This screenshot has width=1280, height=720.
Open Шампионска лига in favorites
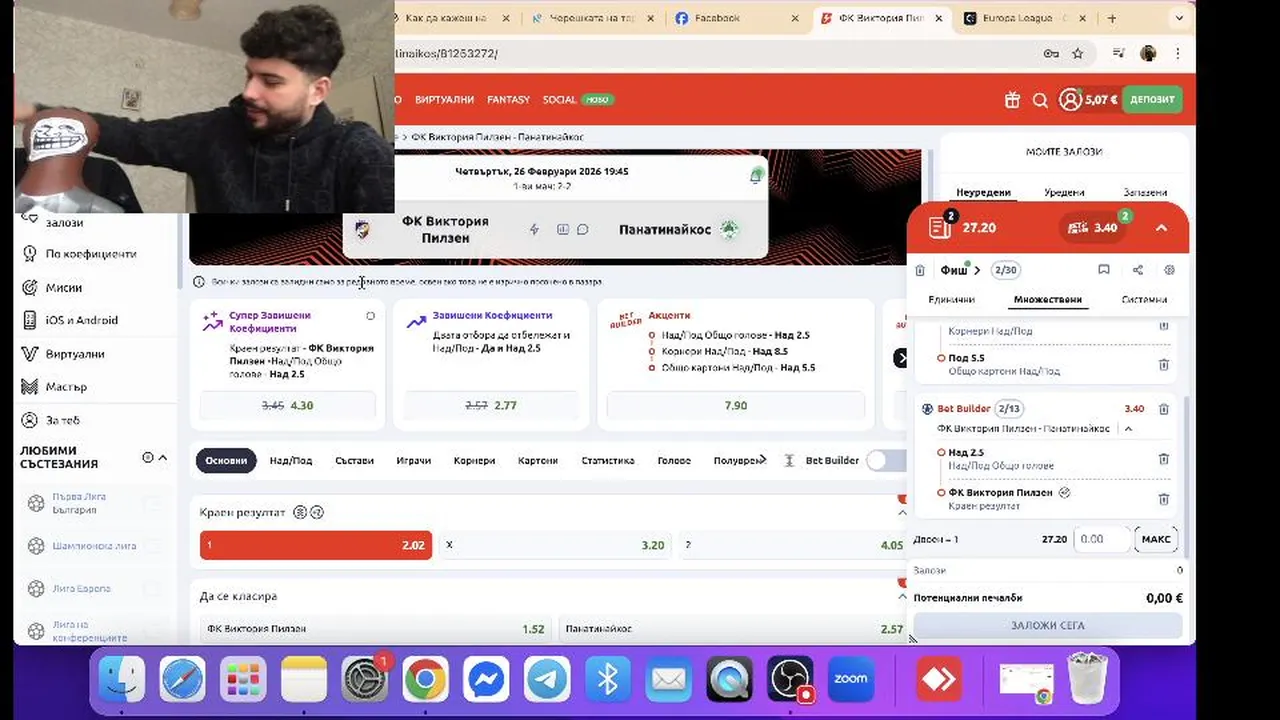click(94, 546)
